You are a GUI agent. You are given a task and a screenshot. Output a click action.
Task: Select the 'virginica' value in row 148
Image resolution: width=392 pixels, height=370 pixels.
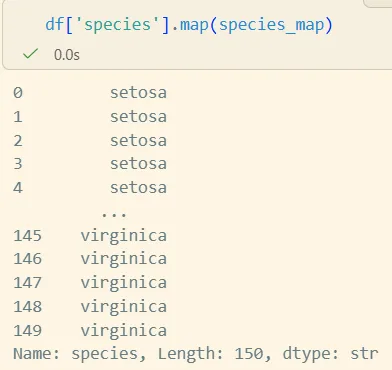124,307
